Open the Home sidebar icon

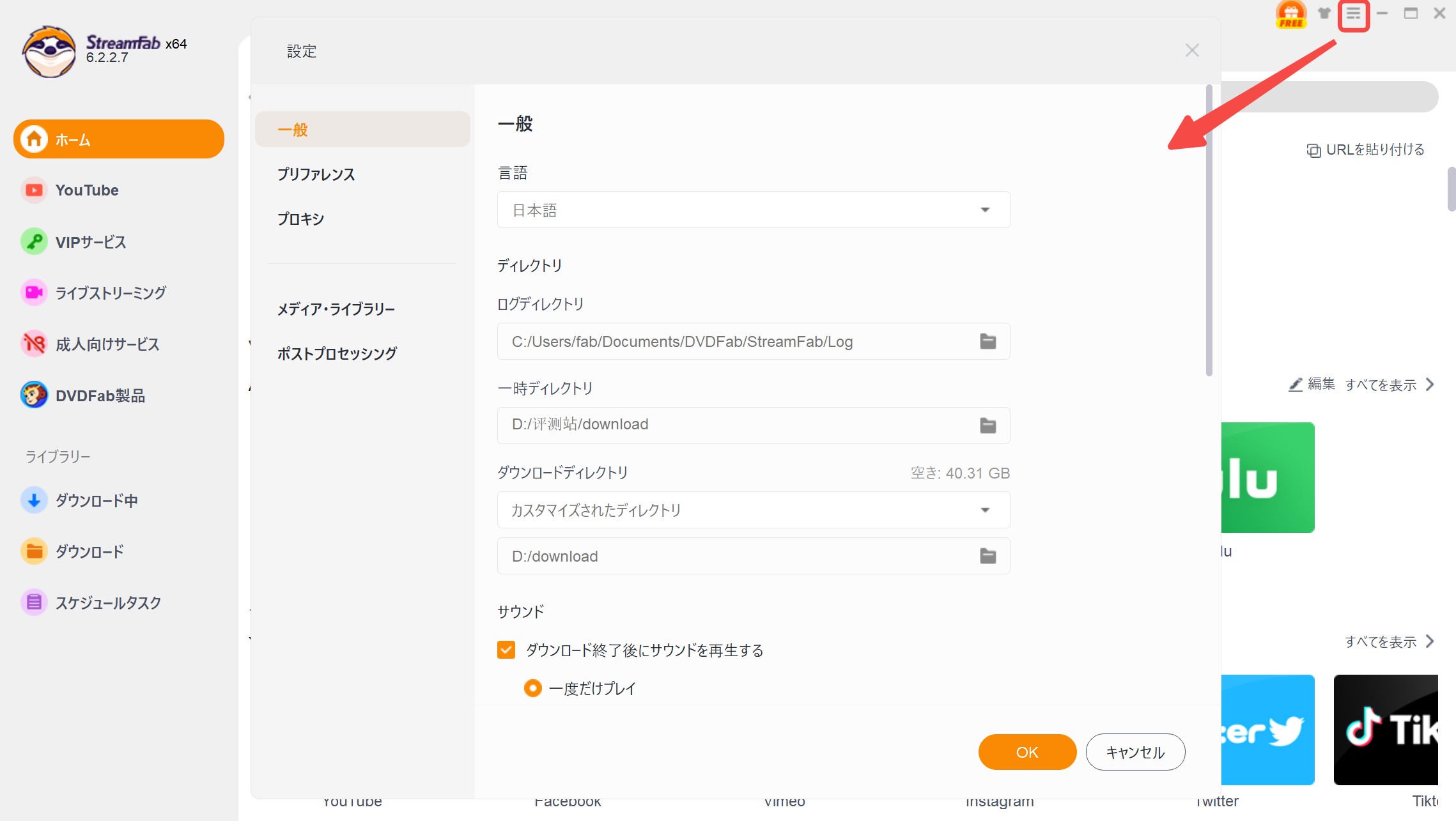(x=35, y=139)
